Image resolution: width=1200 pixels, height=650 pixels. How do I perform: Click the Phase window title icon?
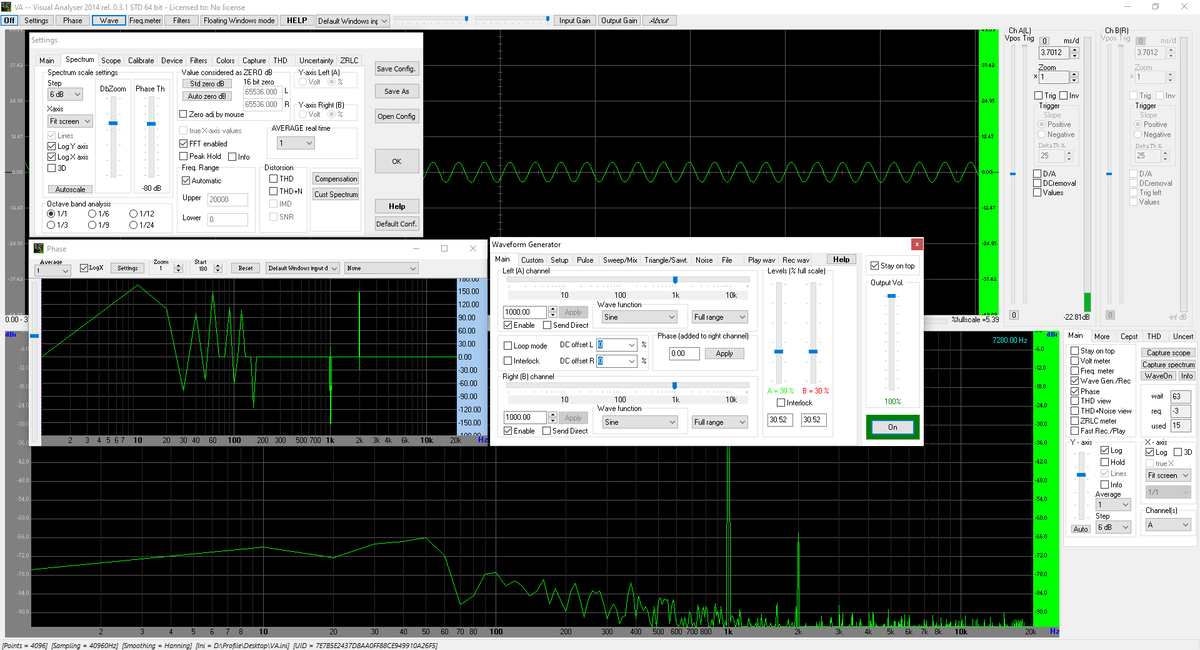click(39, 248)
